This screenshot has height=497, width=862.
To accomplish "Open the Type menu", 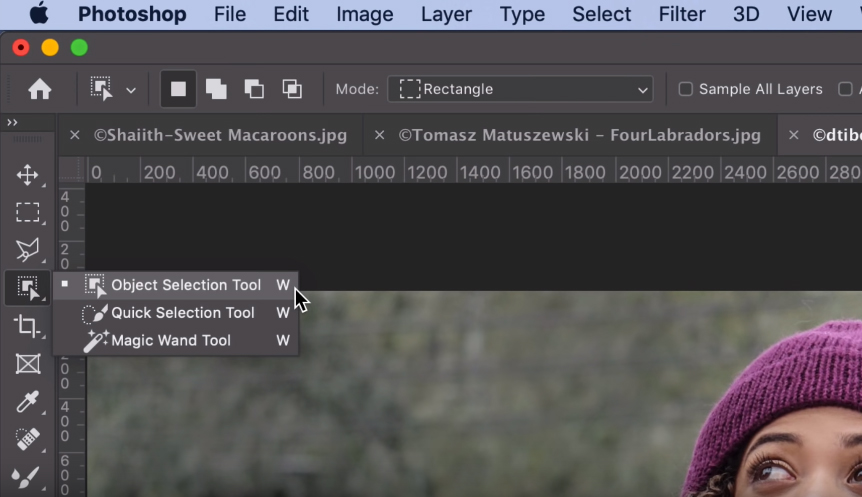I will pos(522,14).
